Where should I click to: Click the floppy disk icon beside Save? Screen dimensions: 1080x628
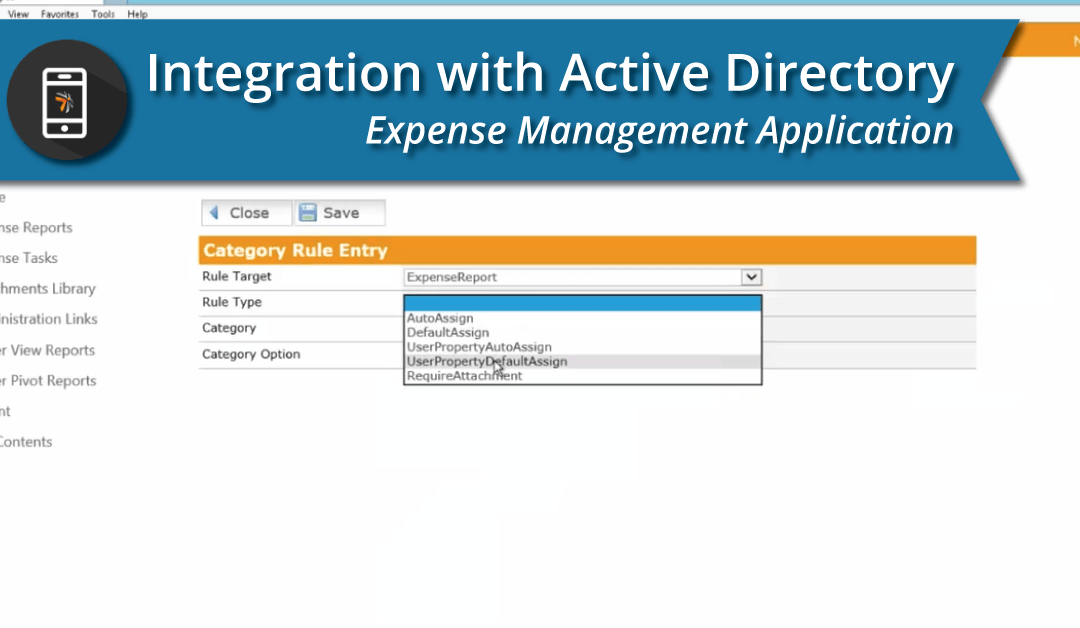tap(308, 213)
